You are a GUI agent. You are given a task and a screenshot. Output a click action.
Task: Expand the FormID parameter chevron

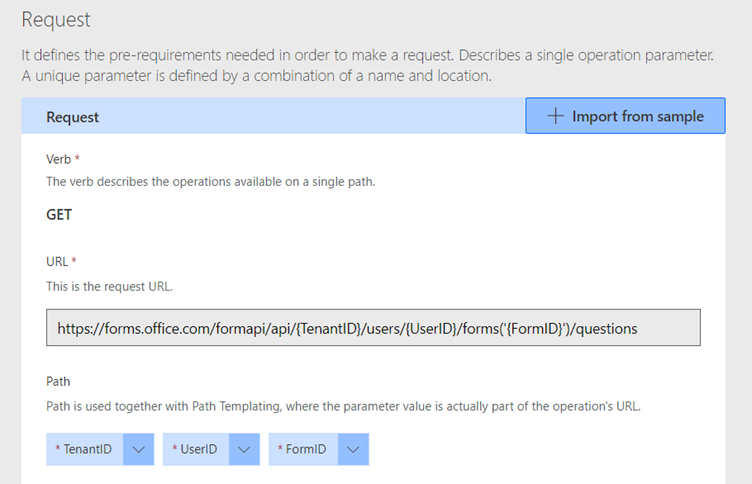pyautogui.click(x=353, y=449)
